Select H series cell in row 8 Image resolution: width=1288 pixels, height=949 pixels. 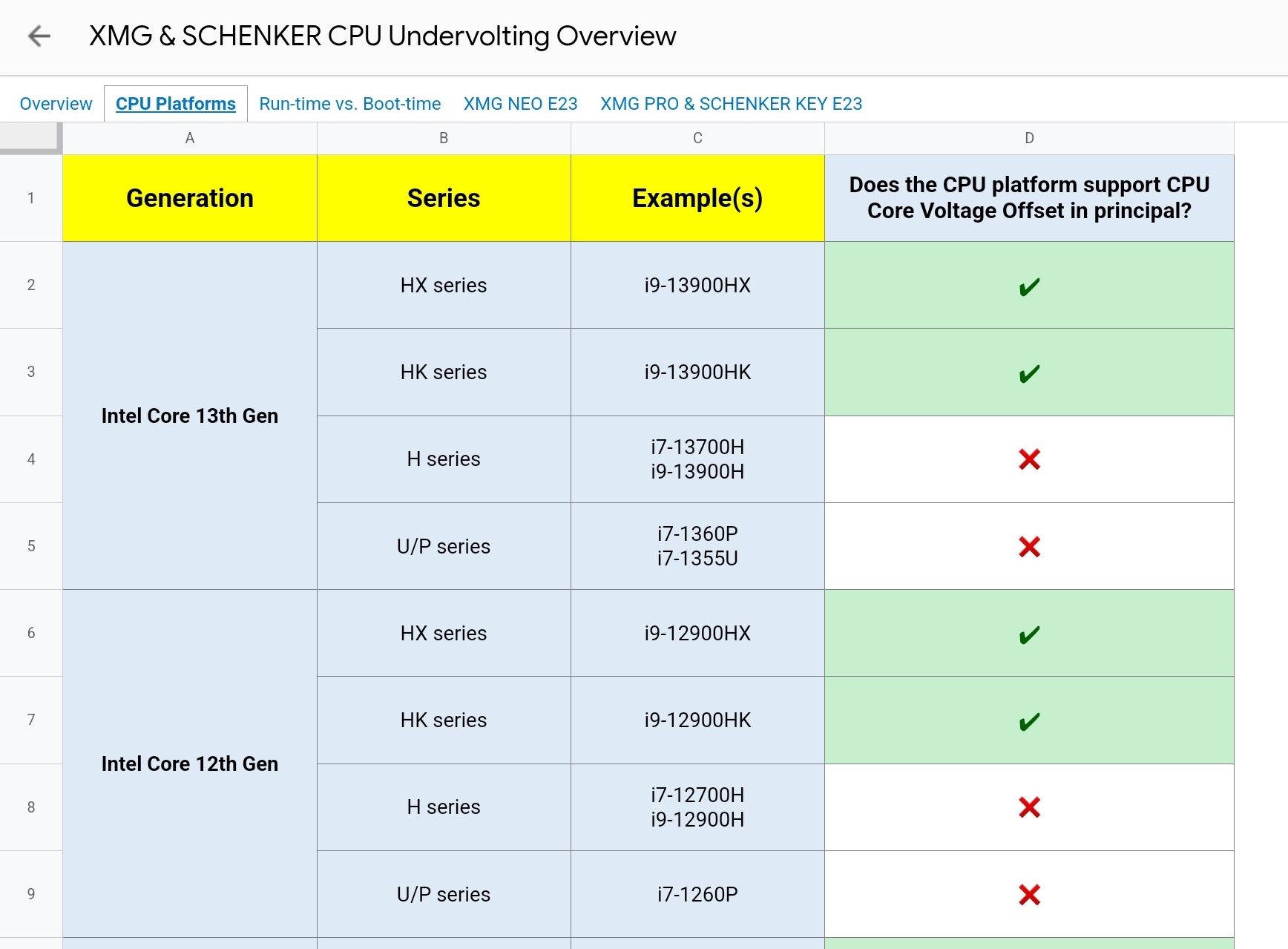444,807
